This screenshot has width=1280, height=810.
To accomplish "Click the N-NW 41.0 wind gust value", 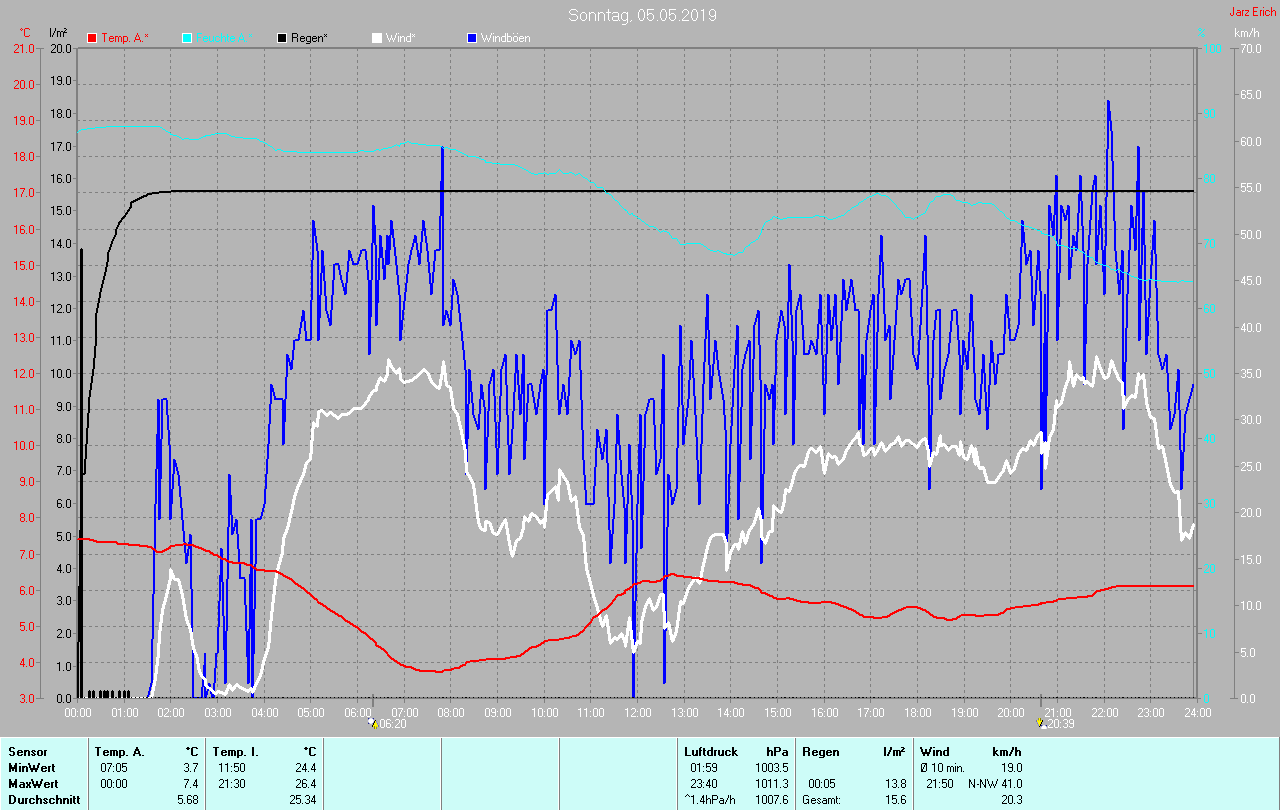I will point(994,784).
